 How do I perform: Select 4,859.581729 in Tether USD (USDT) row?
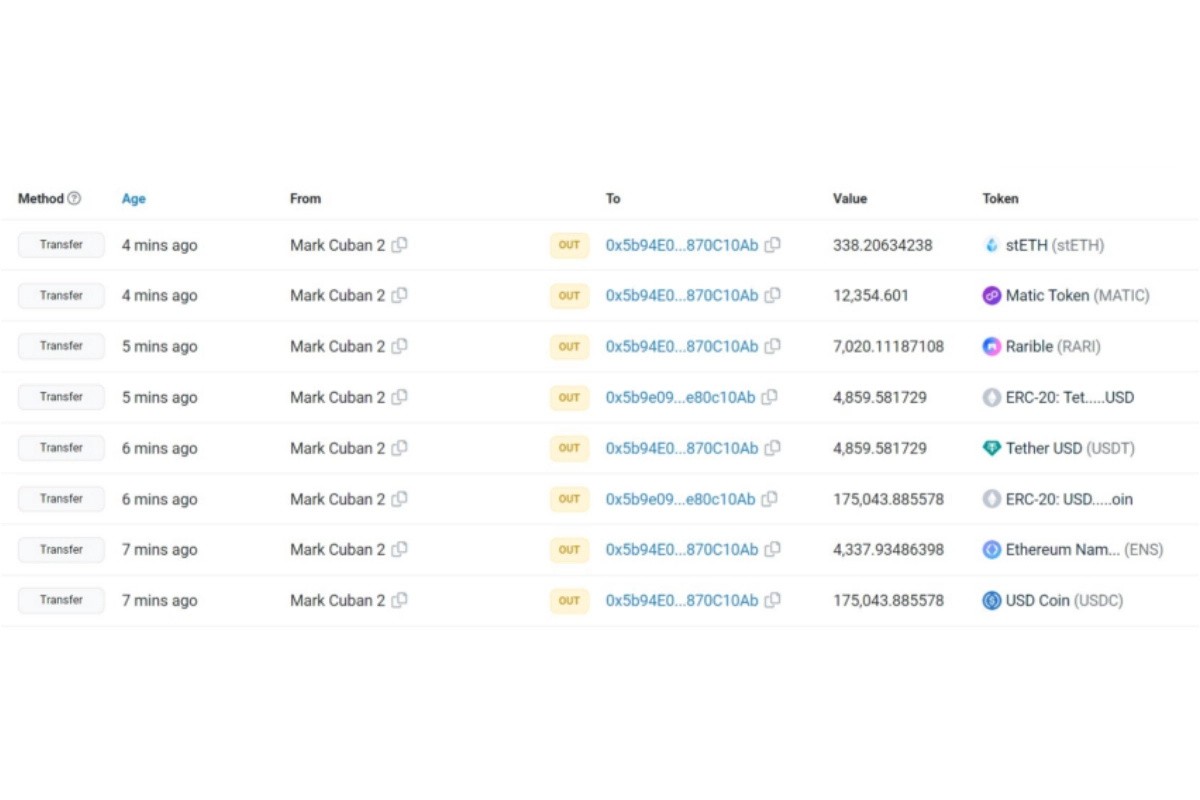coord(879,448)
